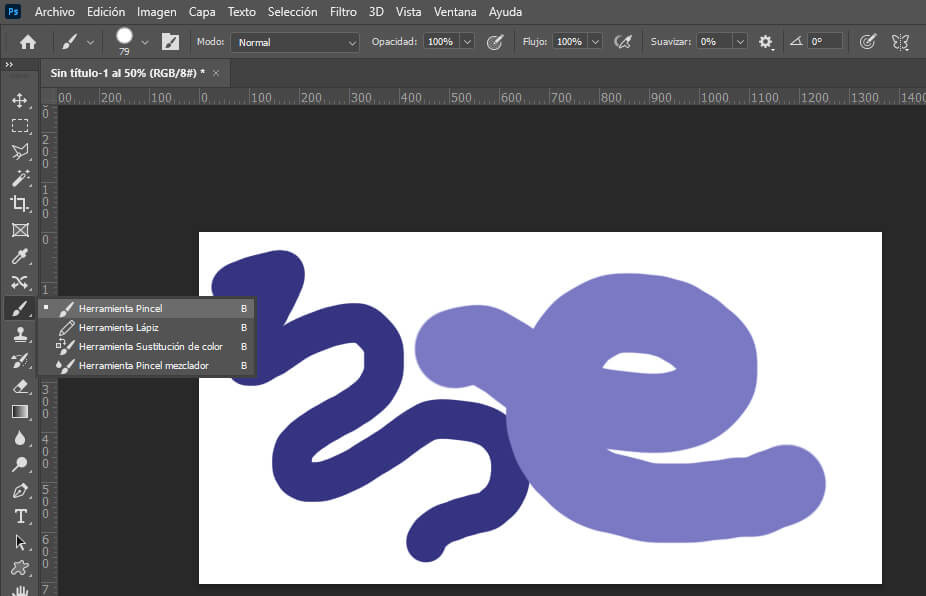This screenshot has height=596, width=926.
Task: Activate the Crop tool
Action: (x=19, y=204)
